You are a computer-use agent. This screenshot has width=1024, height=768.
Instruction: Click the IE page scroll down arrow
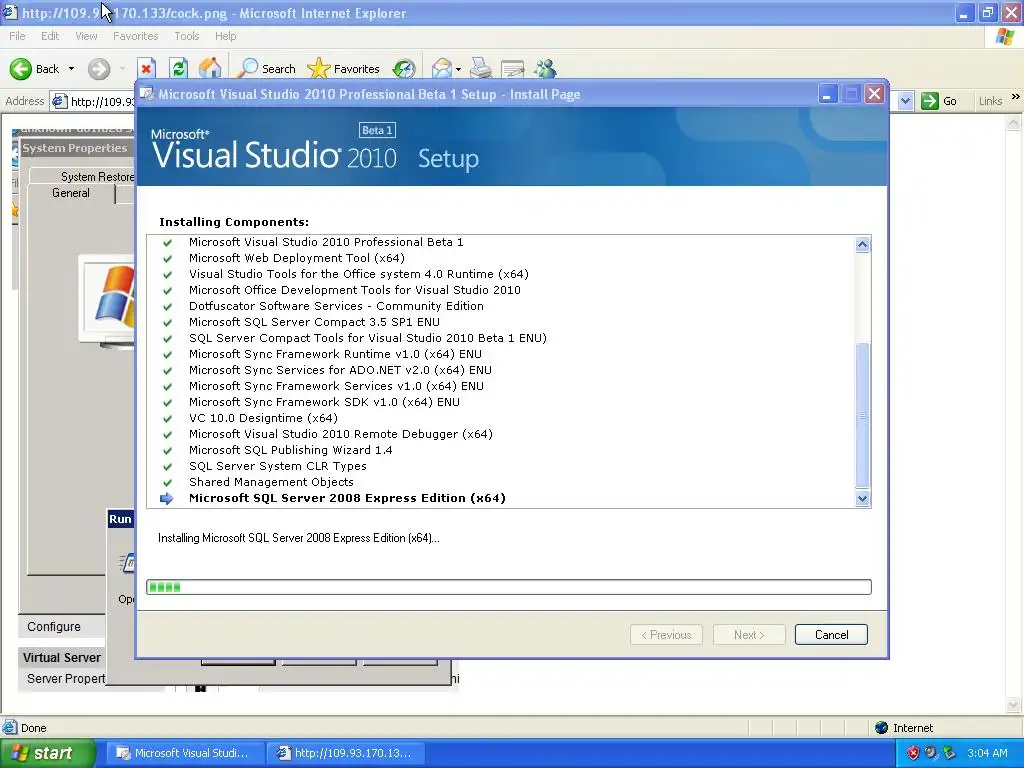[x=1013, y=705]
